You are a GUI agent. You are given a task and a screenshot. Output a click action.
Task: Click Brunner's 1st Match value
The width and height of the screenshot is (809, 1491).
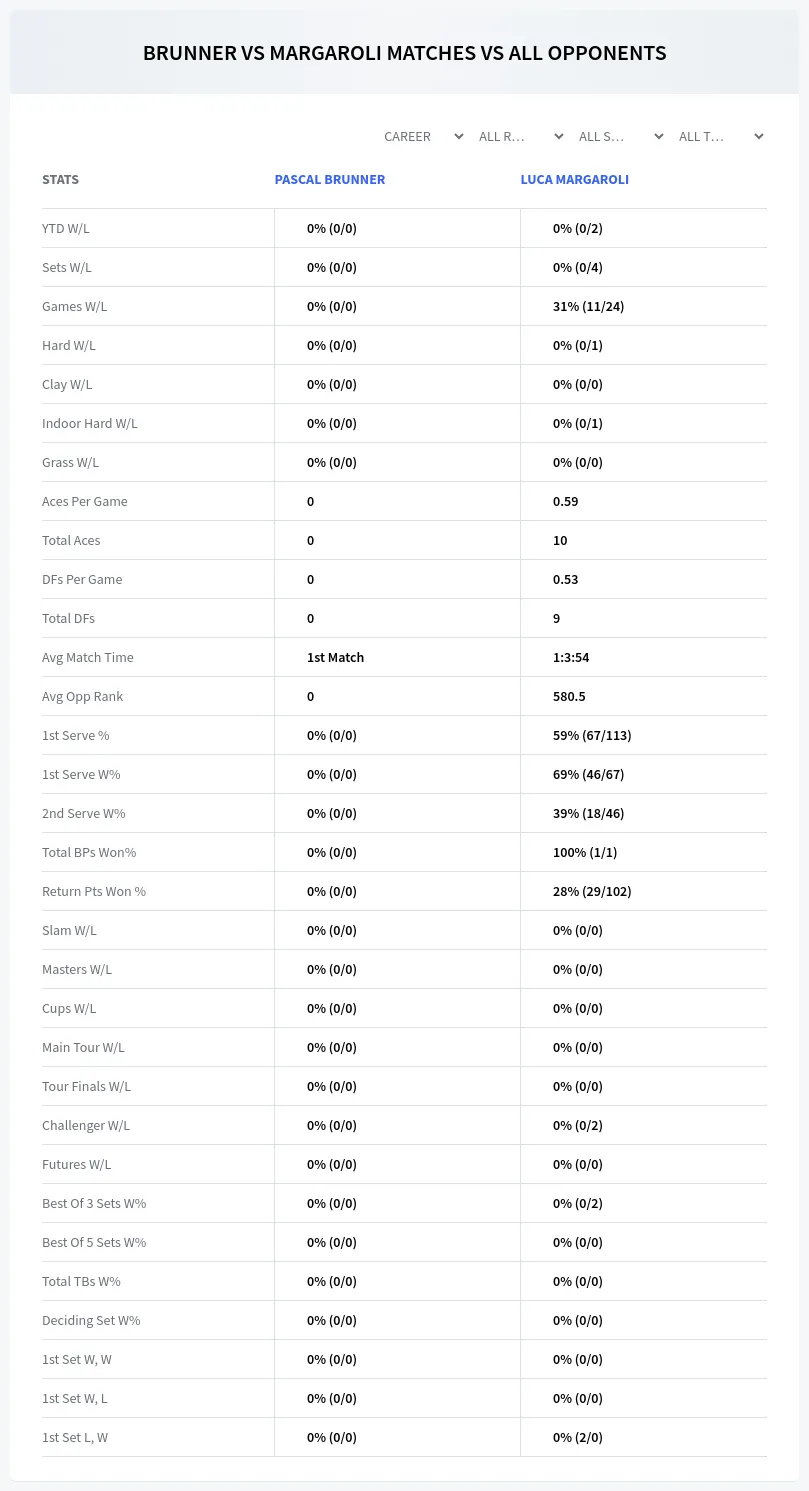coord(335,657)
